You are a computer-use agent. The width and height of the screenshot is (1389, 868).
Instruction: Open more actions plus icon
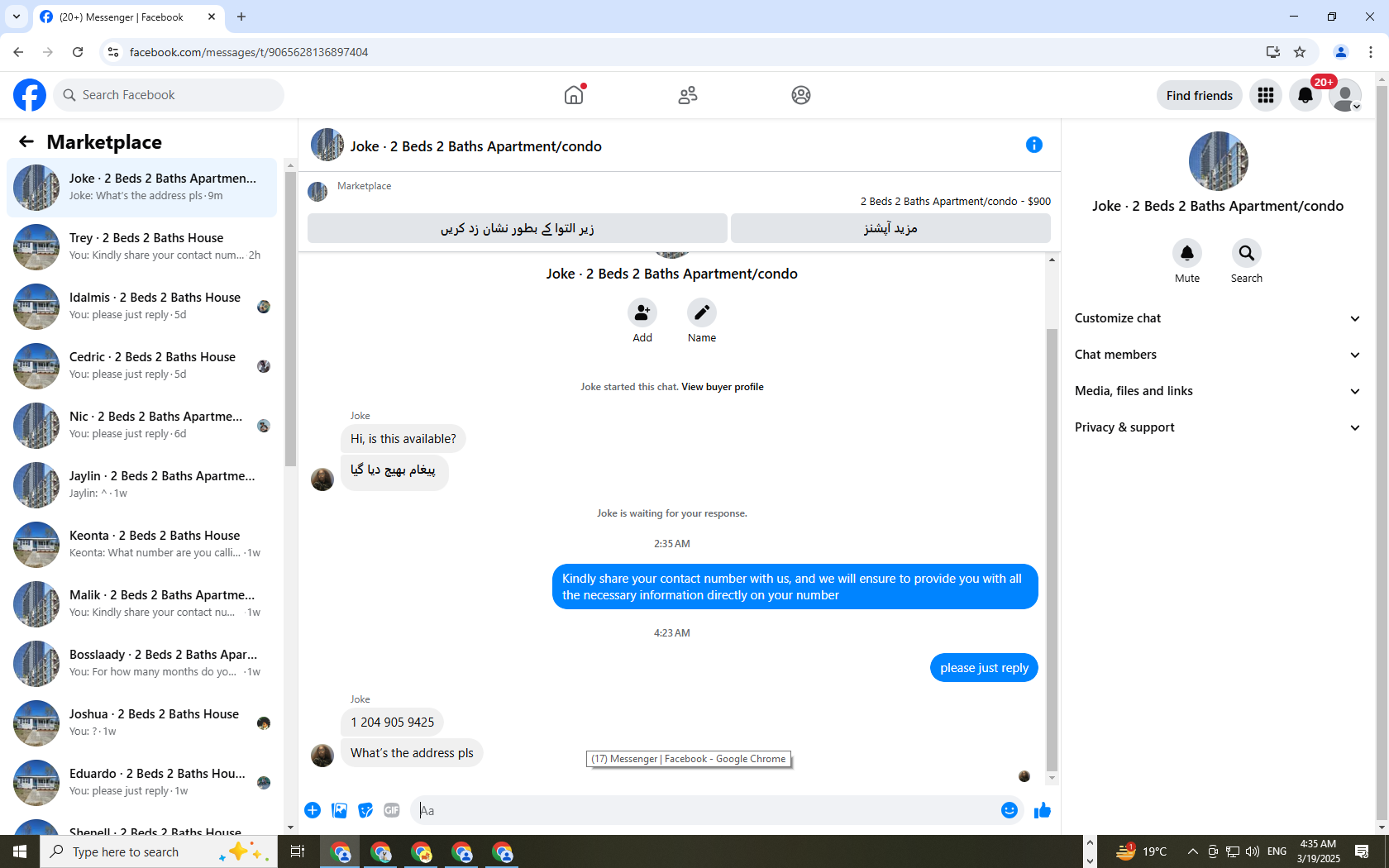coord(313,810)
